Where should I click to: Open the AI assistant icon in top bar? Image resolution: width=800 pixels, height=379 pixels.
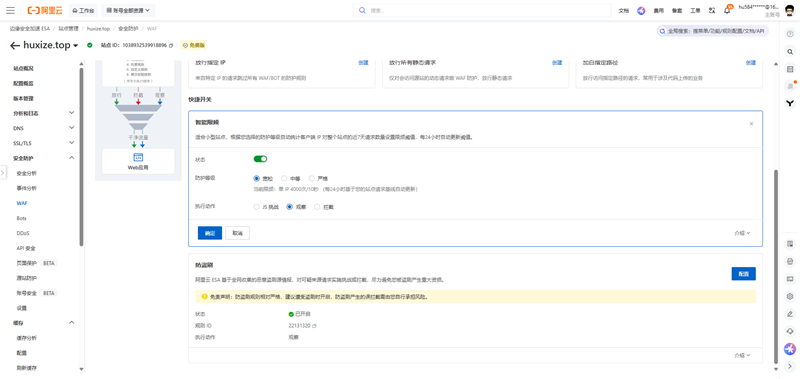pos(641,10)
